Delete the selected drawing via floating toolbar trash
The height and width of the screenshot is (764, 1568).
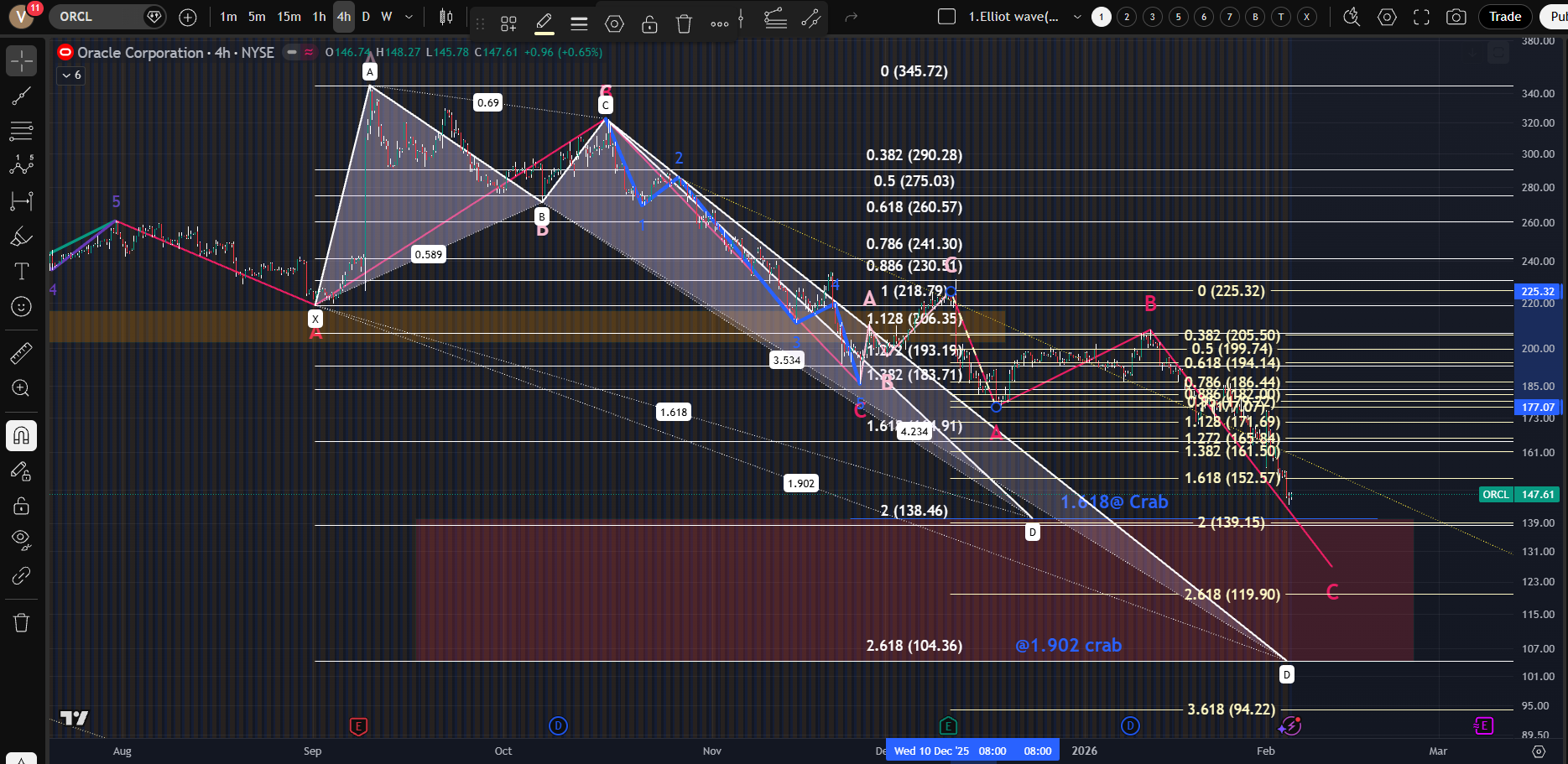click(684, 23)
